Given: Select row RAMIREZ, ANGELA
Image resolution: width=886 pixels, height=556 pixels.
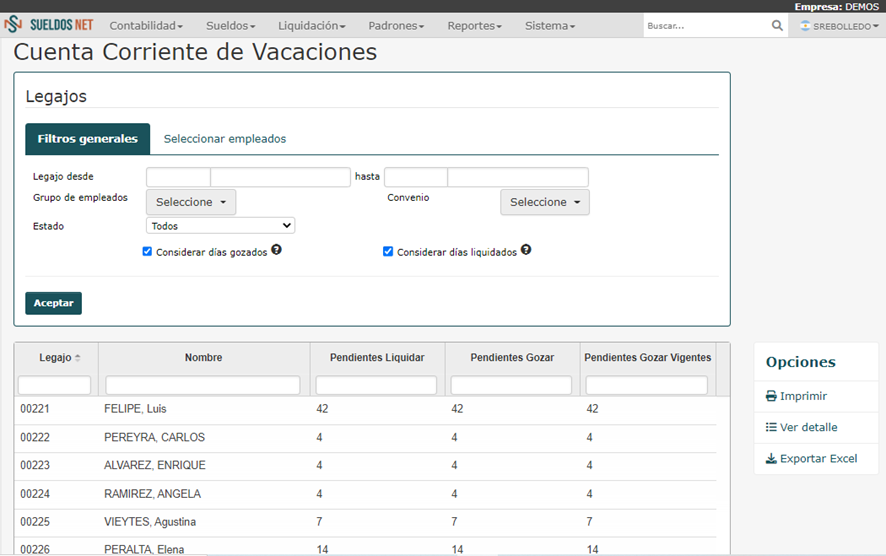Looking at the screenshot, I should point(366,494).
